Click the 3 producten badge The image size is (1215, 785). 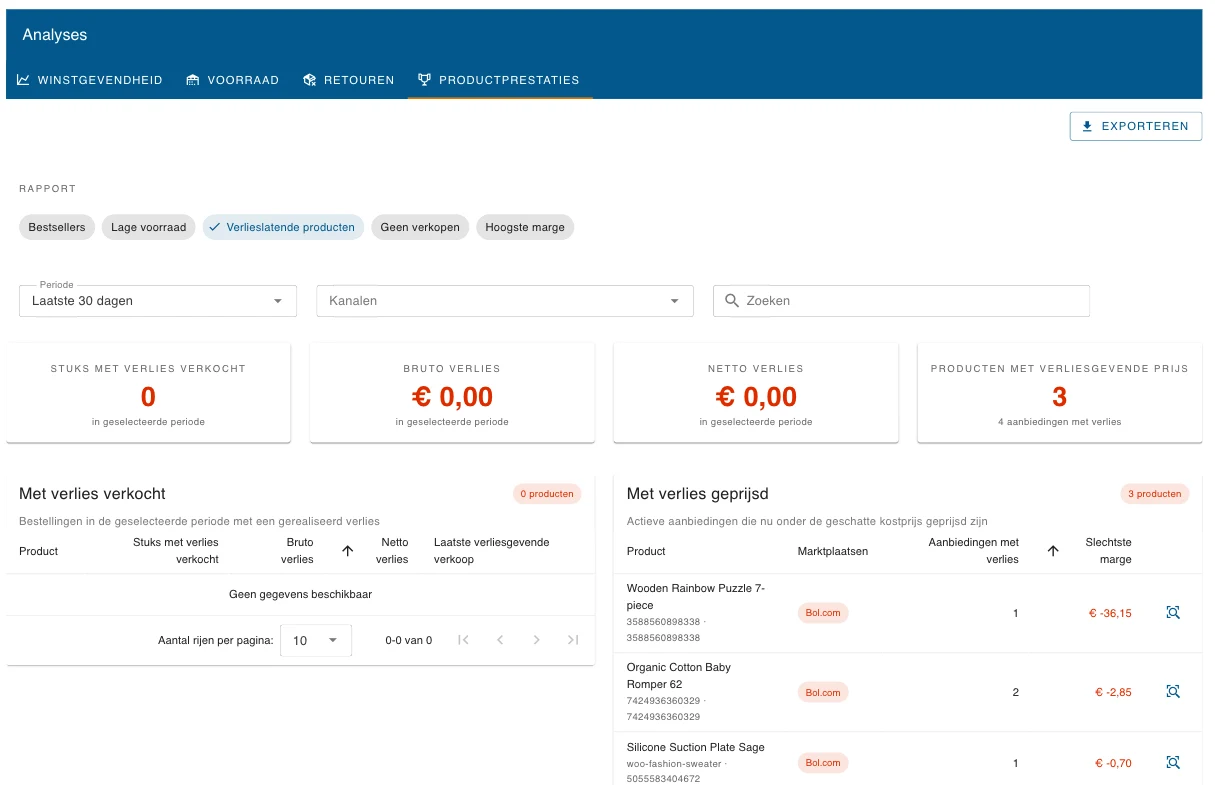tap(1155, 494)
